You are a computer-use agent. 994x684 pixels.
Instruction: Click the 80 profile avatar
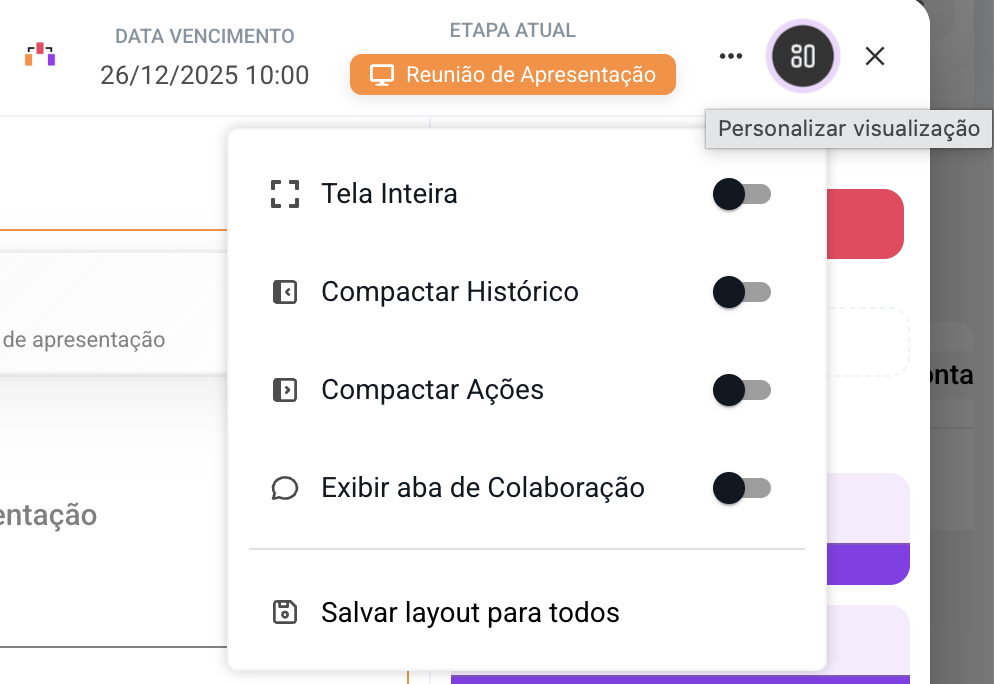(802, 57)
